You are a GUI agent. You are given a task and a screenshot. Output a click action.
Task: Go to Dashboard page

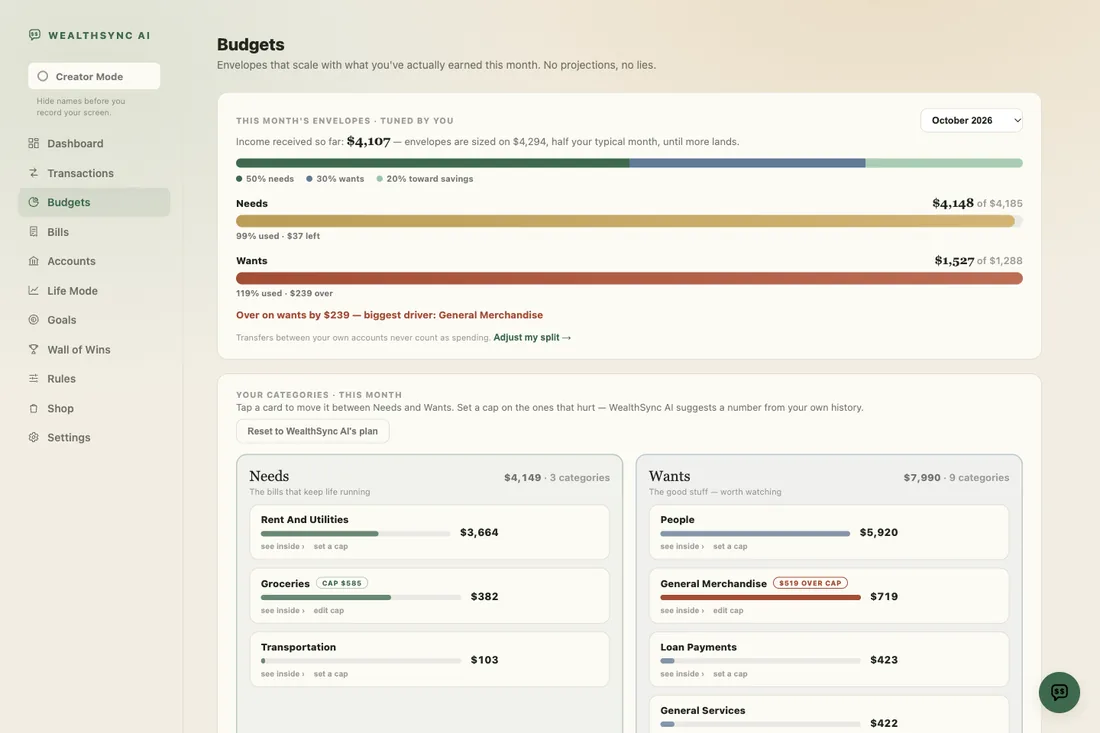(94, 143)
